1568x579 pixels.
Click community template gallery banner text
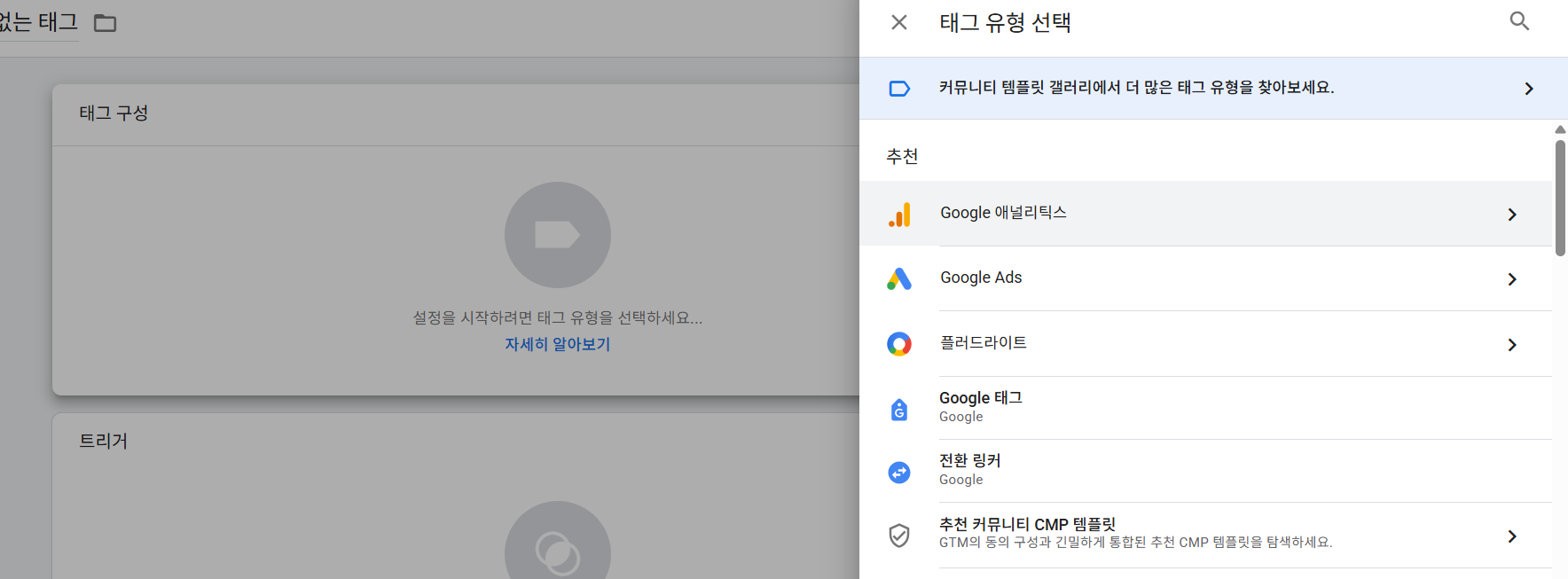(1137, 87)
